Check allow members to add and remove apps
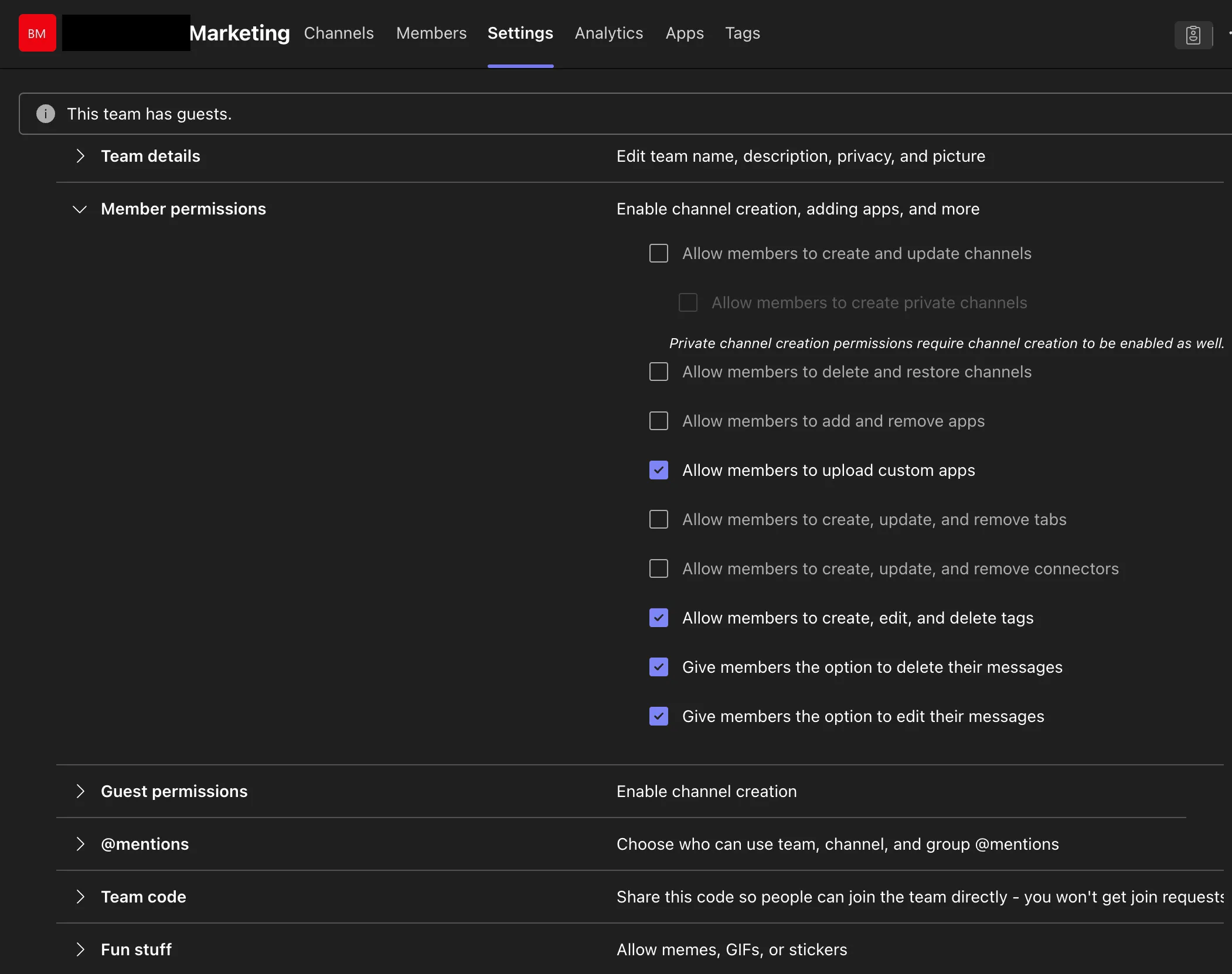 click(x=659, y=421)
